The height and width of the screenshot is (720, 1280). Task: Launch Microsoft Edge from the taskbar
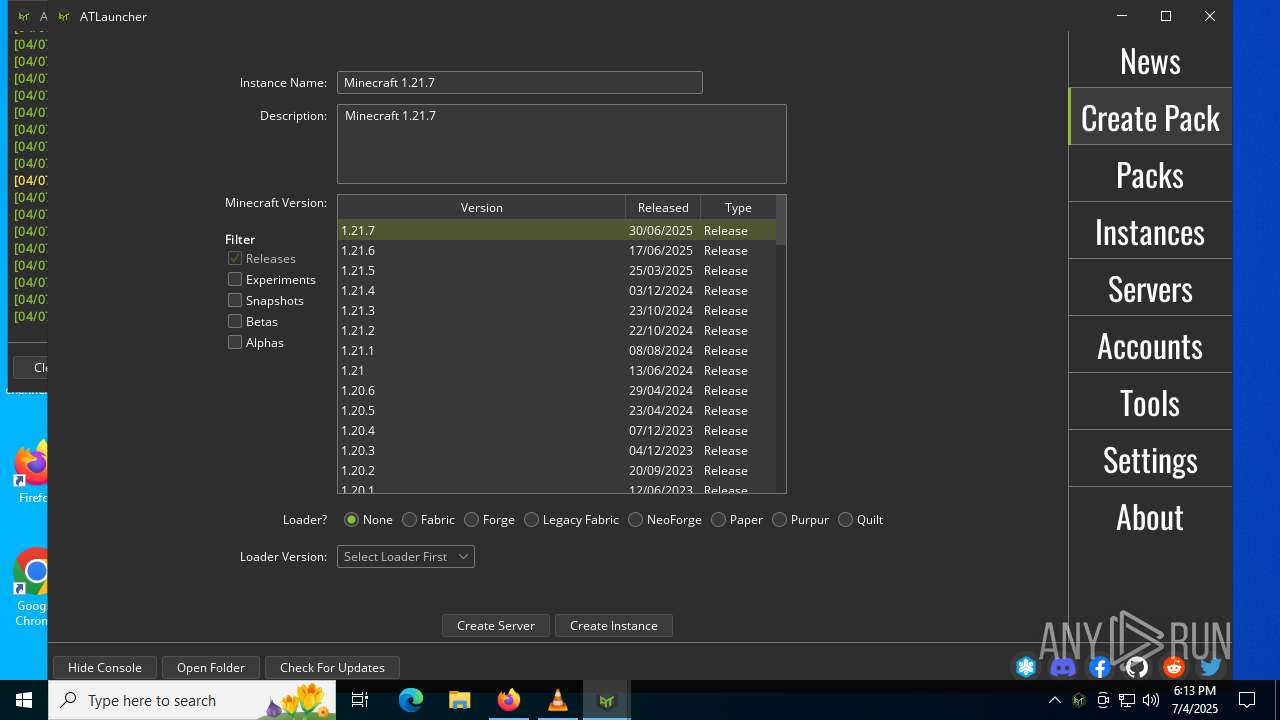point(411,700)
